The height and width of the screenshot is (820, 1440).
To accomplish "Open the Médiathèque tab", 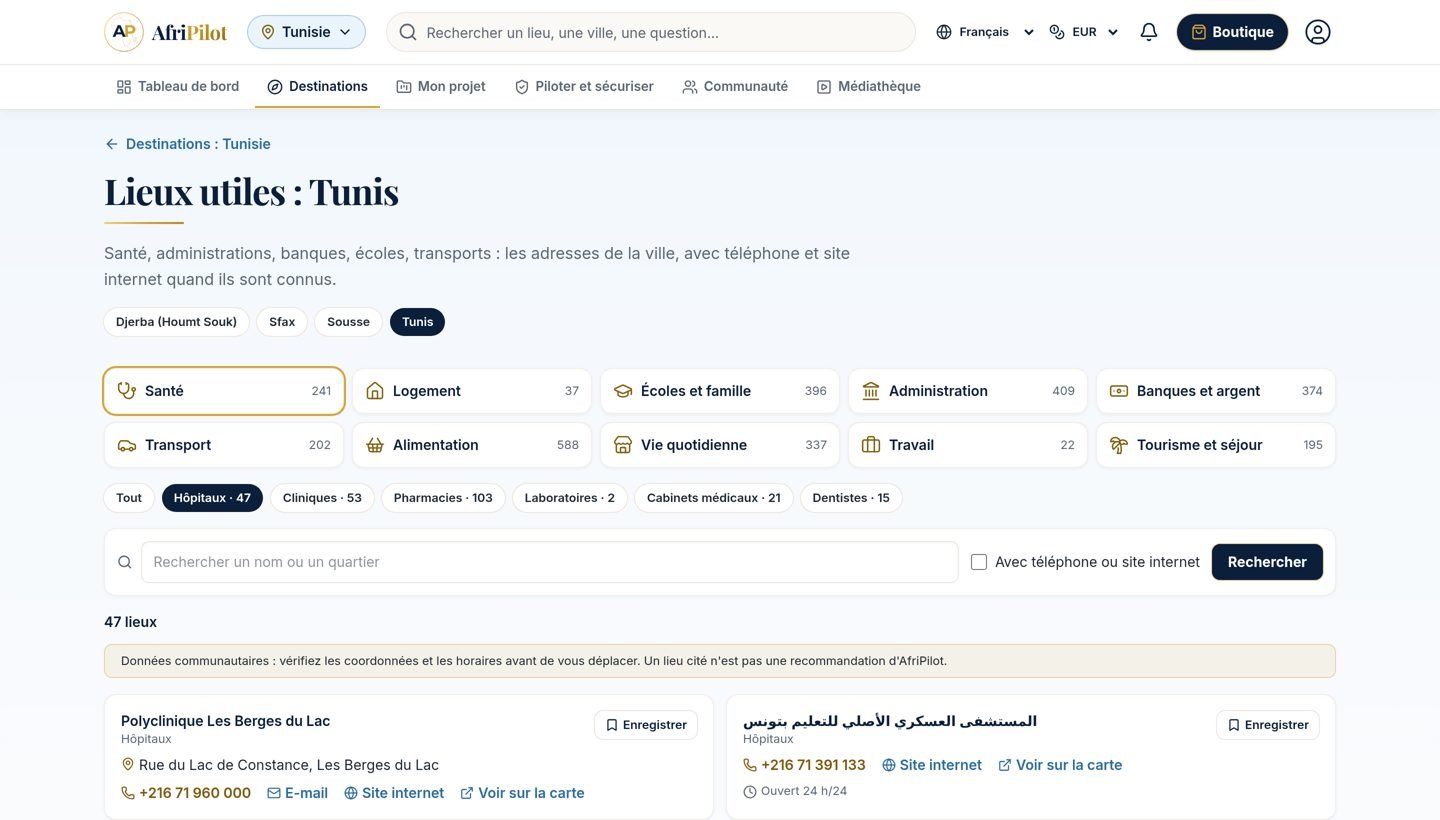I will pos(868,87).
